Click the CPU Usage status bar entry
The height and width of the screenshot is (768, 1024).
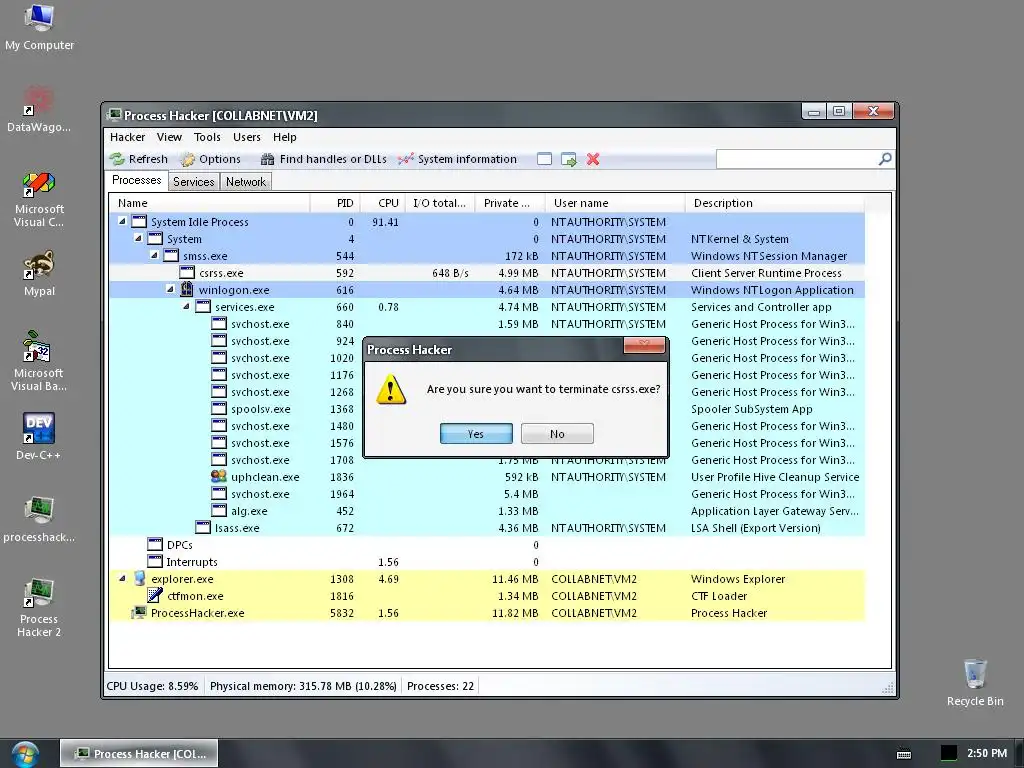pyautogui.click(x=152, y=686)
